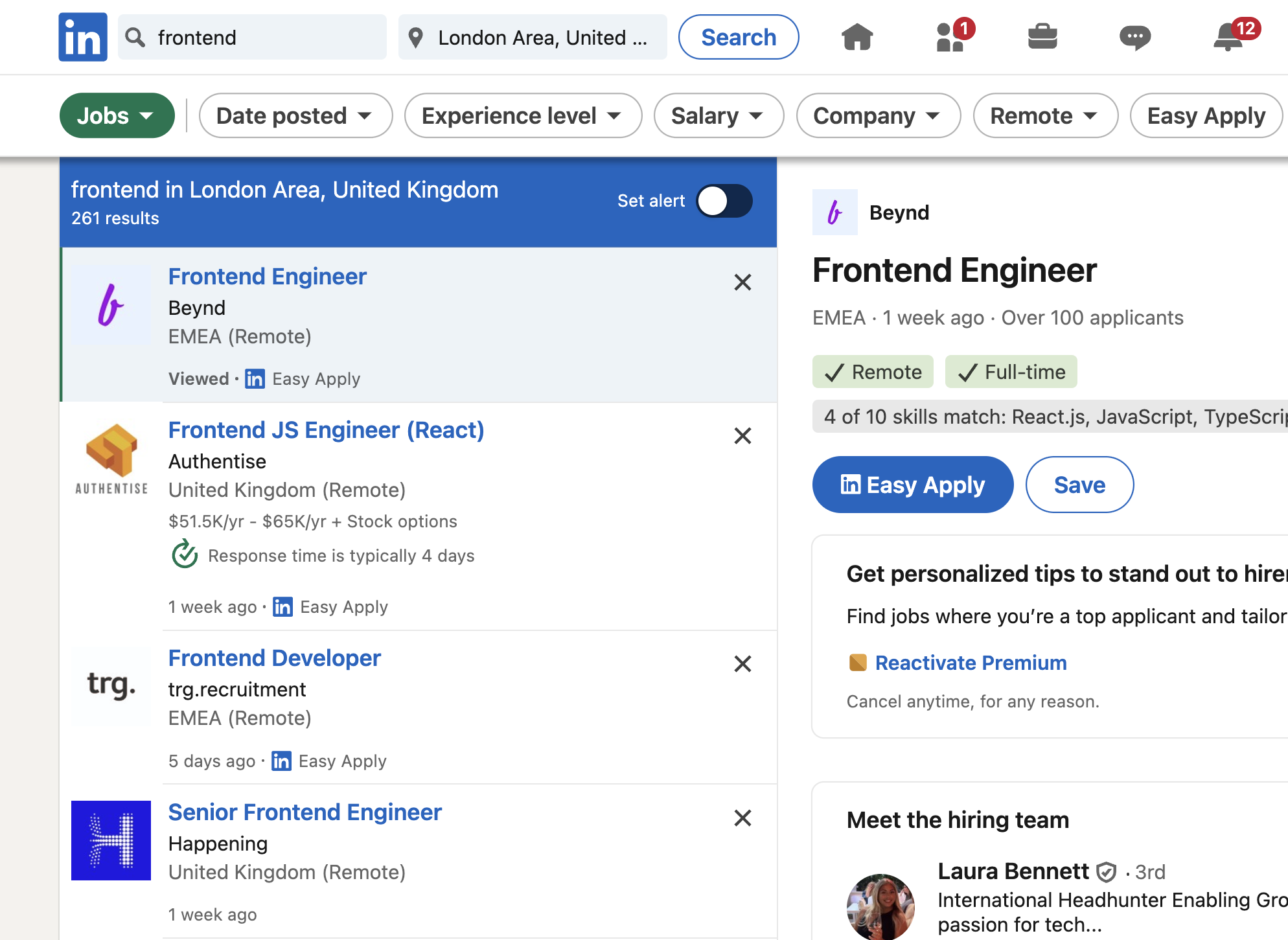Click the London Area location field

point(533,37)
